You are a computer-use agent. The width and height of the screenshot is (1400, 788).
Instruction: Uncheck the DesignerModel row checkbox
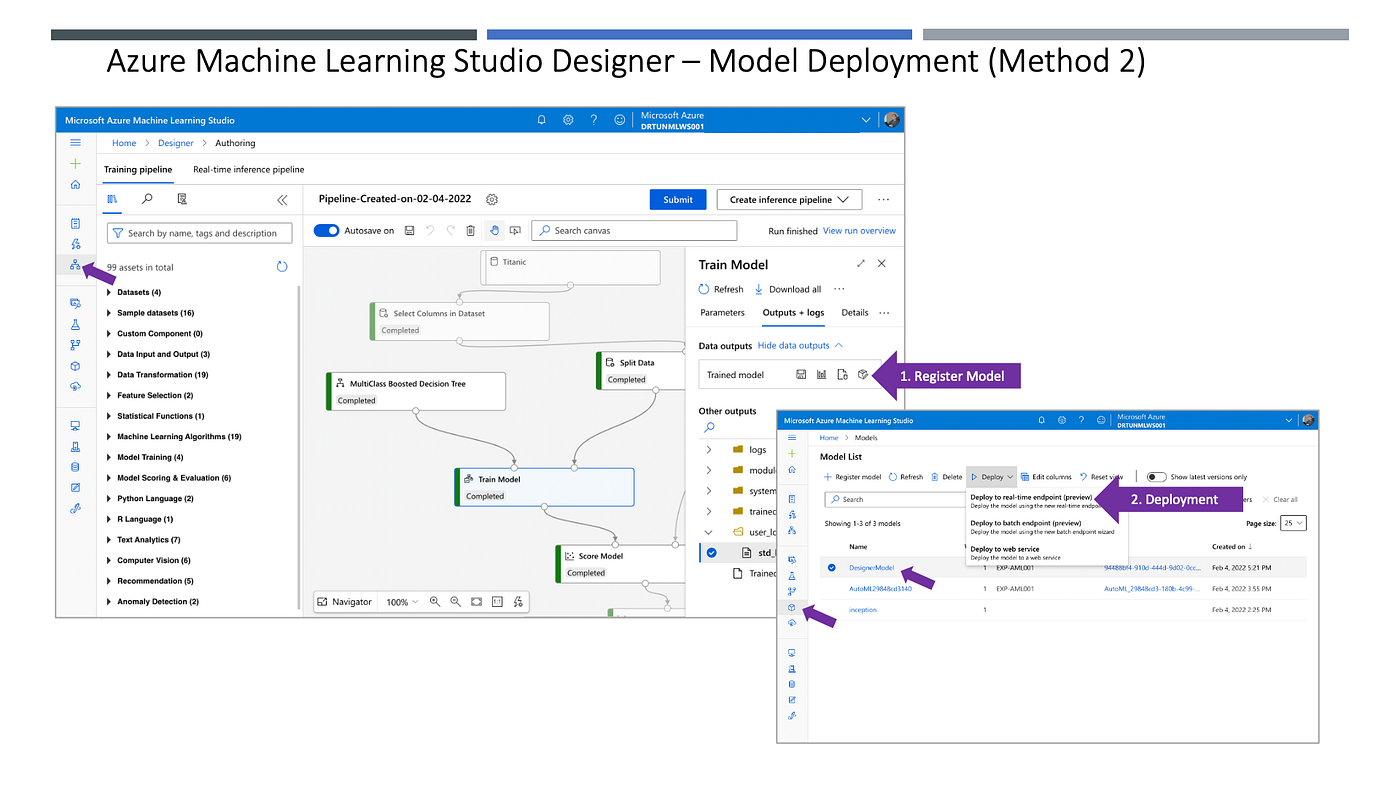tap(831, 567)
